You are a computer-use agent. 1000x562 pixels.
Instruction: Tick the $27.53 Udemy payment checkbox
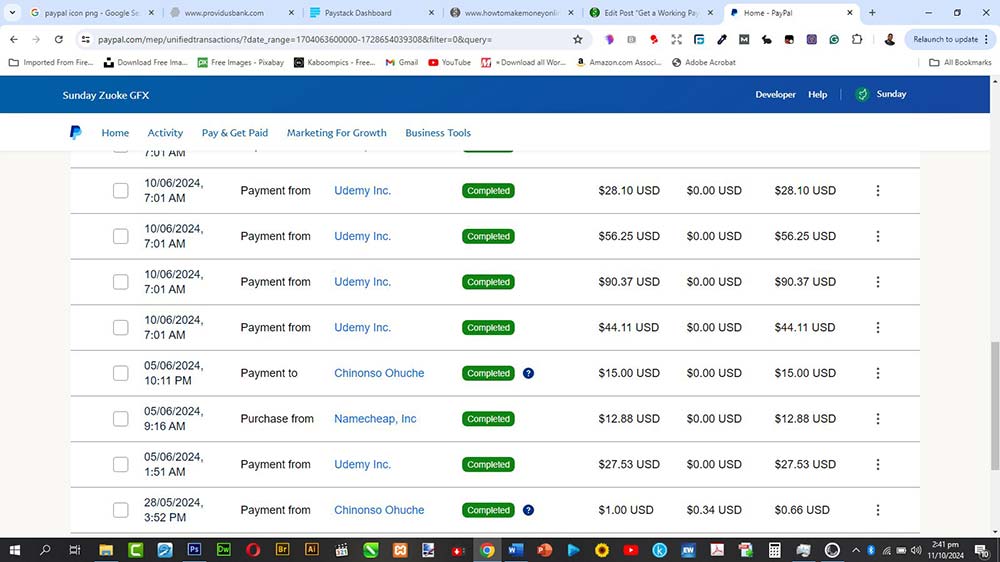point(121,464)
